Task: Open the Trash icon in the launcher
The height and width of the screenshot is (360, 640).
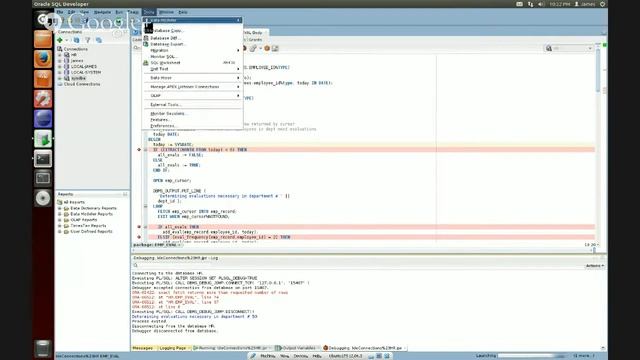Action: pos(43,348)
